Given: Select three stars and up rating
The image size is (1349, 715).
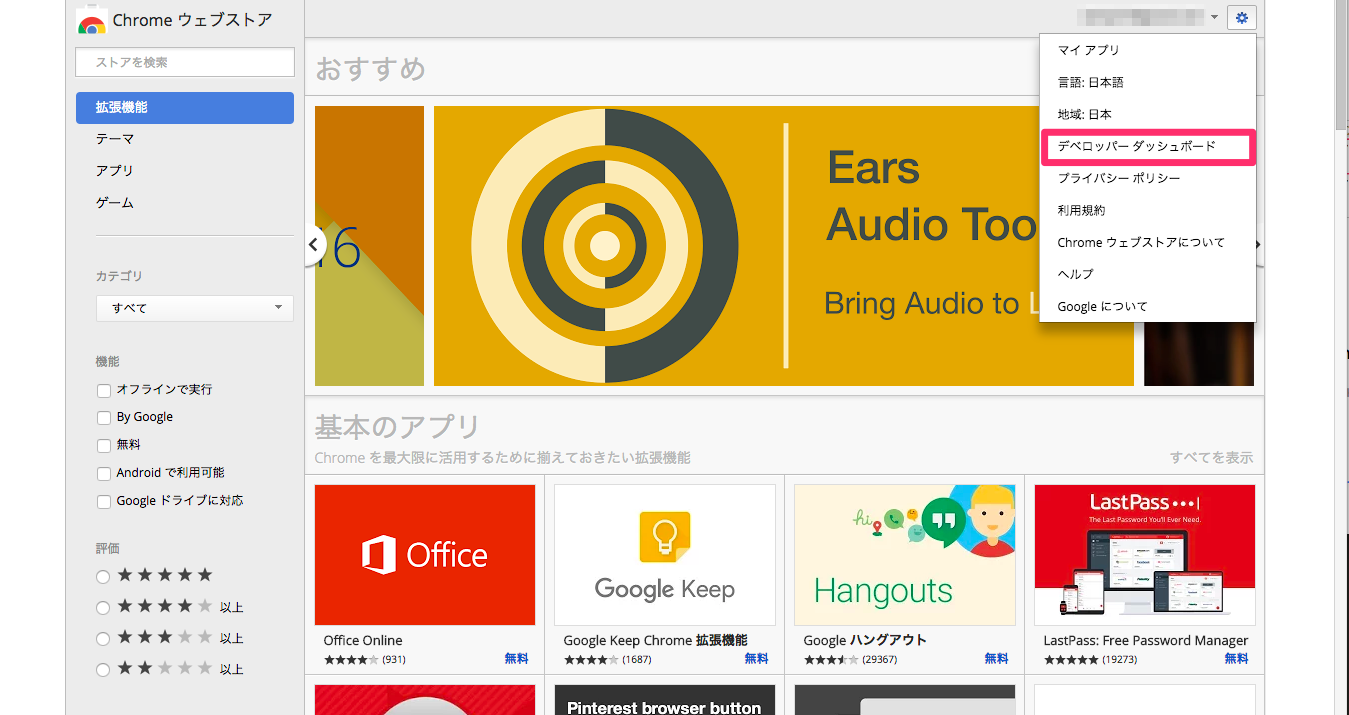Looking at the screenshot, I should (x=103, y=639).
